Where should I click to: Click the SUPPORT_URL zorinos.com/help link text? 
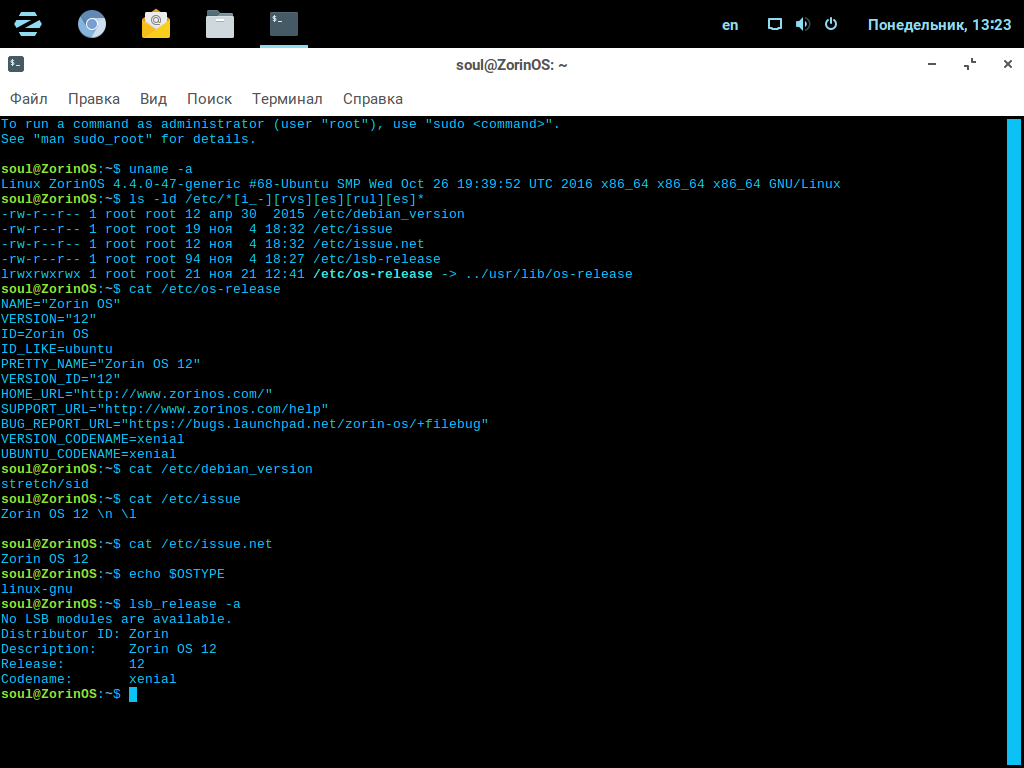pyautogui.click(x=165, y=409)
